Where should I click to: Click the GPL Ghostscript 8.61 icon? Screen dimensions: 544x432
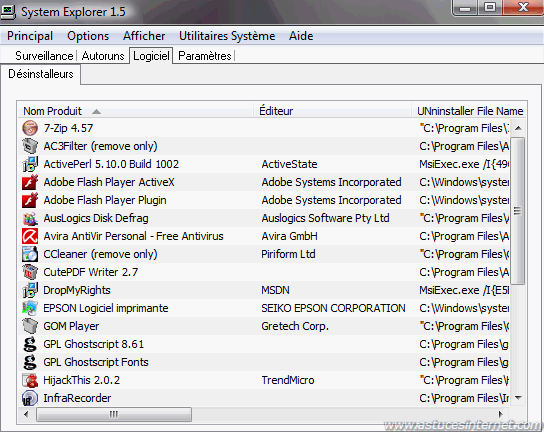(x=30, y=344)
